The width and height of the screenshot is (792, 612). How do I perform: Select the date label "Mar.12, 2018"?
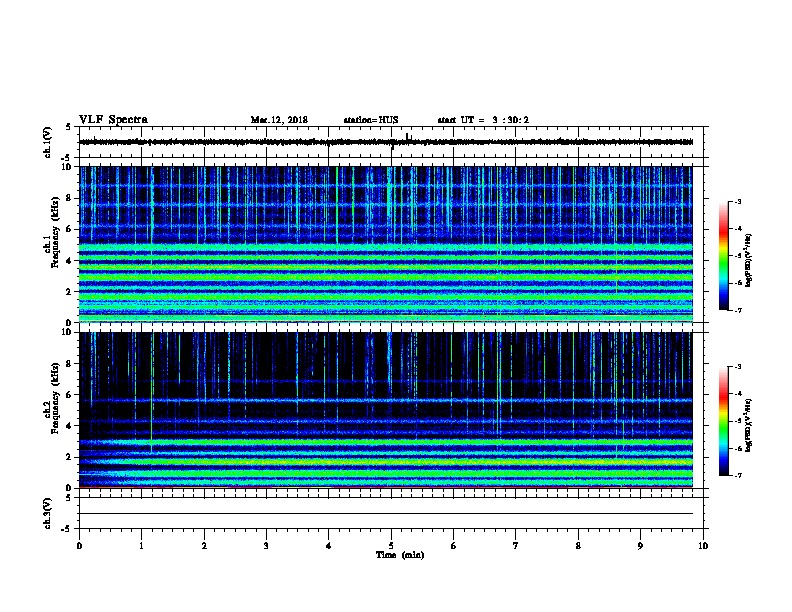[279, 120]
